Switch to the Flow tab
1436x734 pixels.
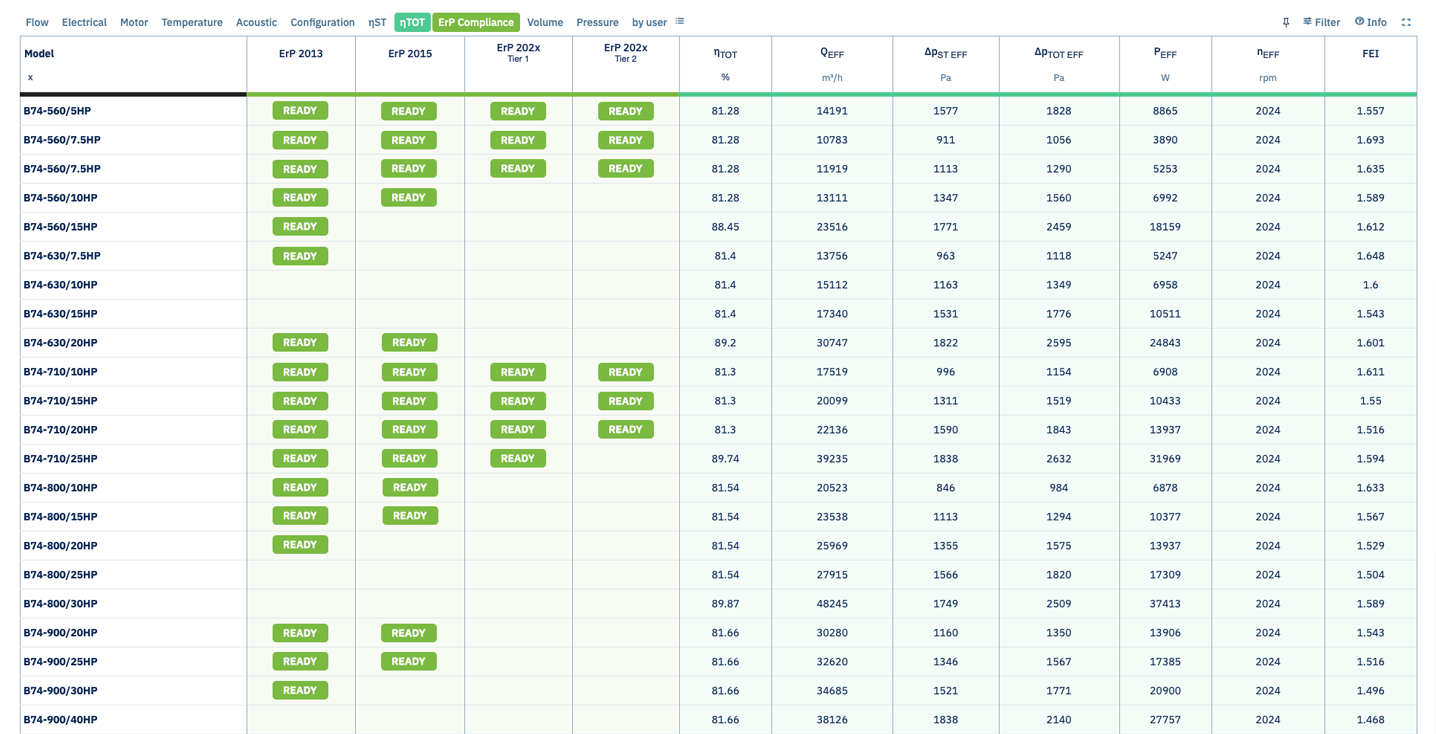click(37, 22)
